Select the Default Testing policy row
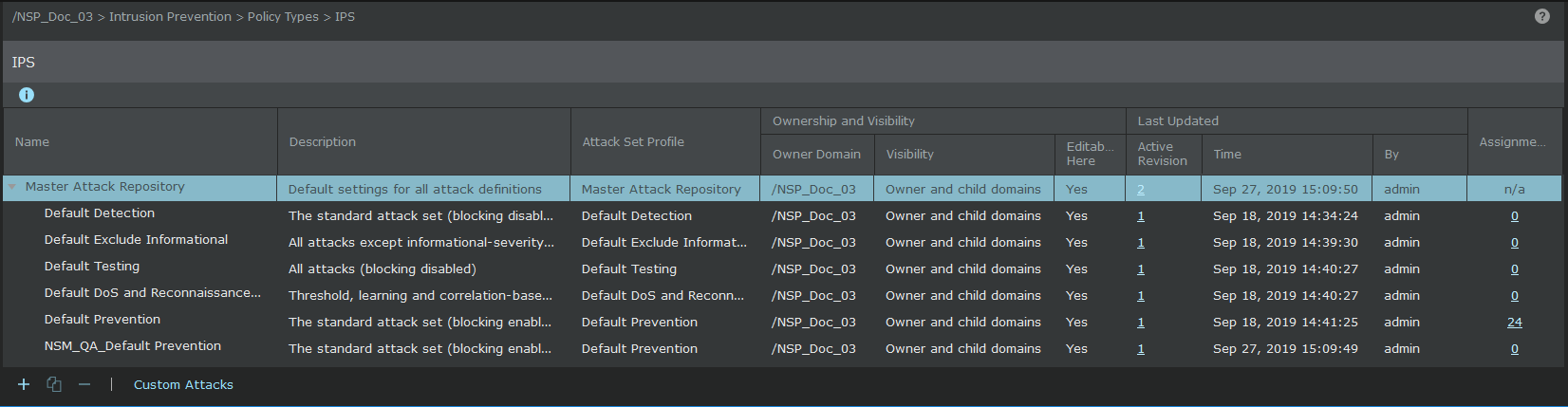 [x=783, y=268]
